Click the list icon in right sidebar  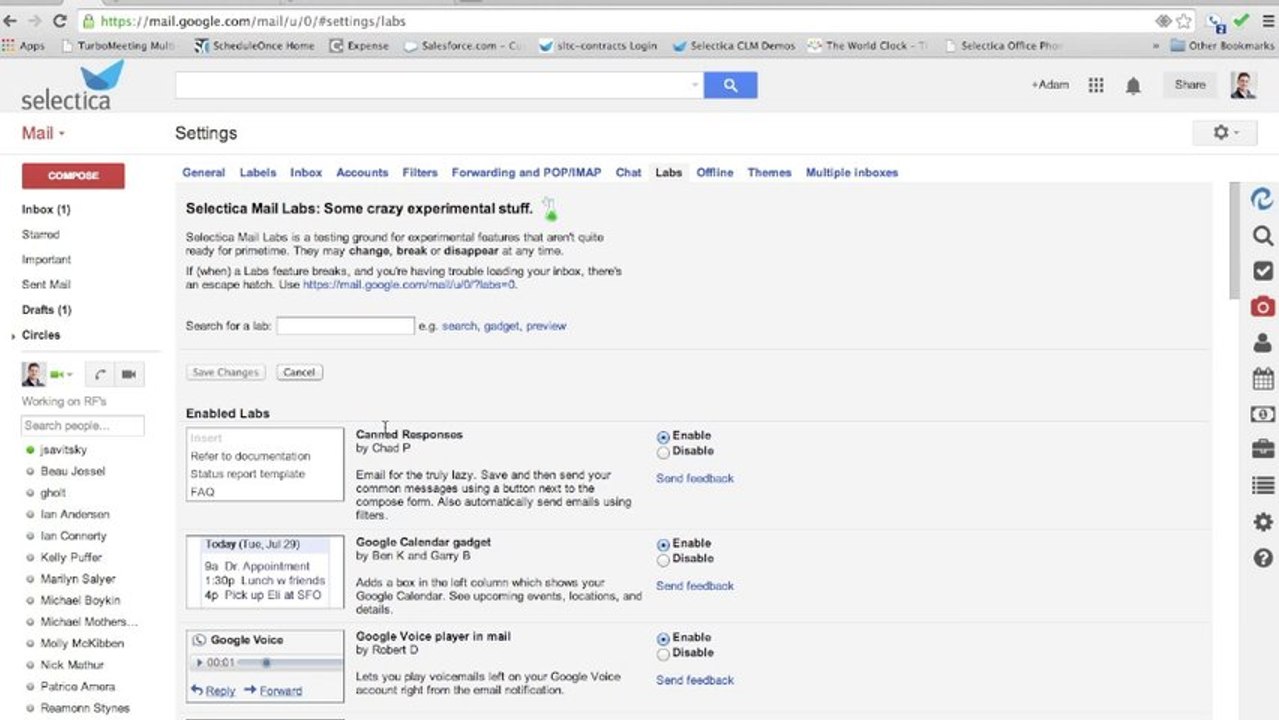[1263, 485]
